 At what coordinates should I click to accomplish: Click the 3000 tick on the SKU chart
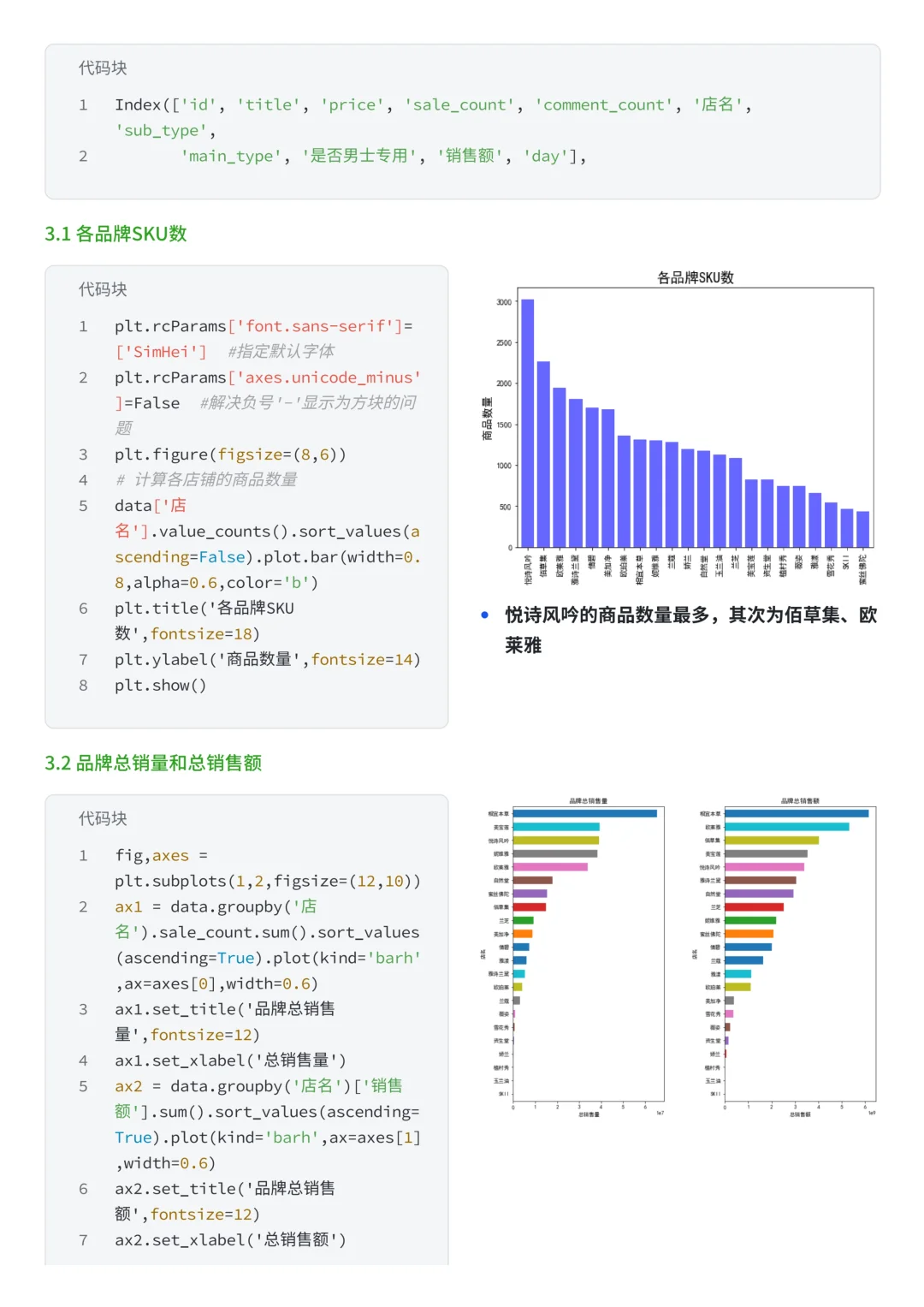point(504,302)
